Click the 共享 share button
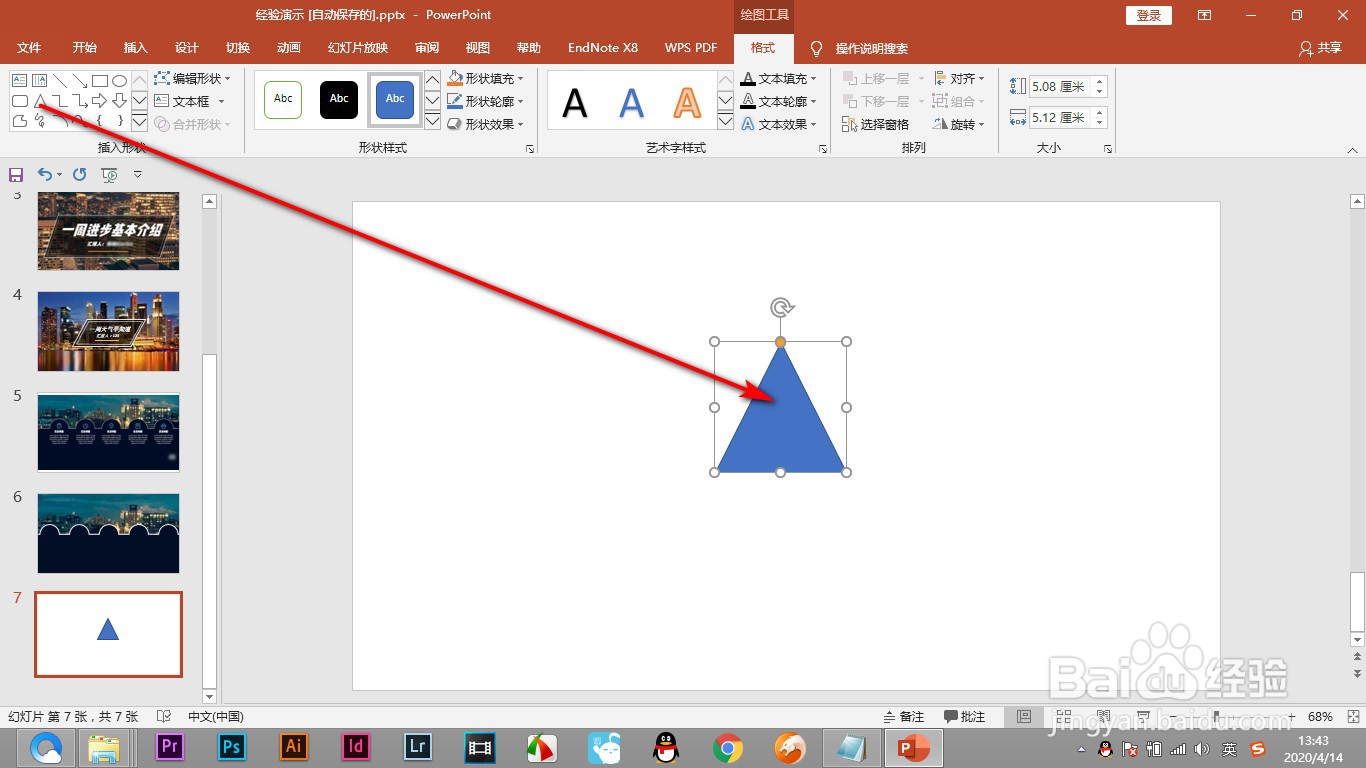Viewport: 1366px width, 768px height. pyautogui.click(x=1321, y=48)
